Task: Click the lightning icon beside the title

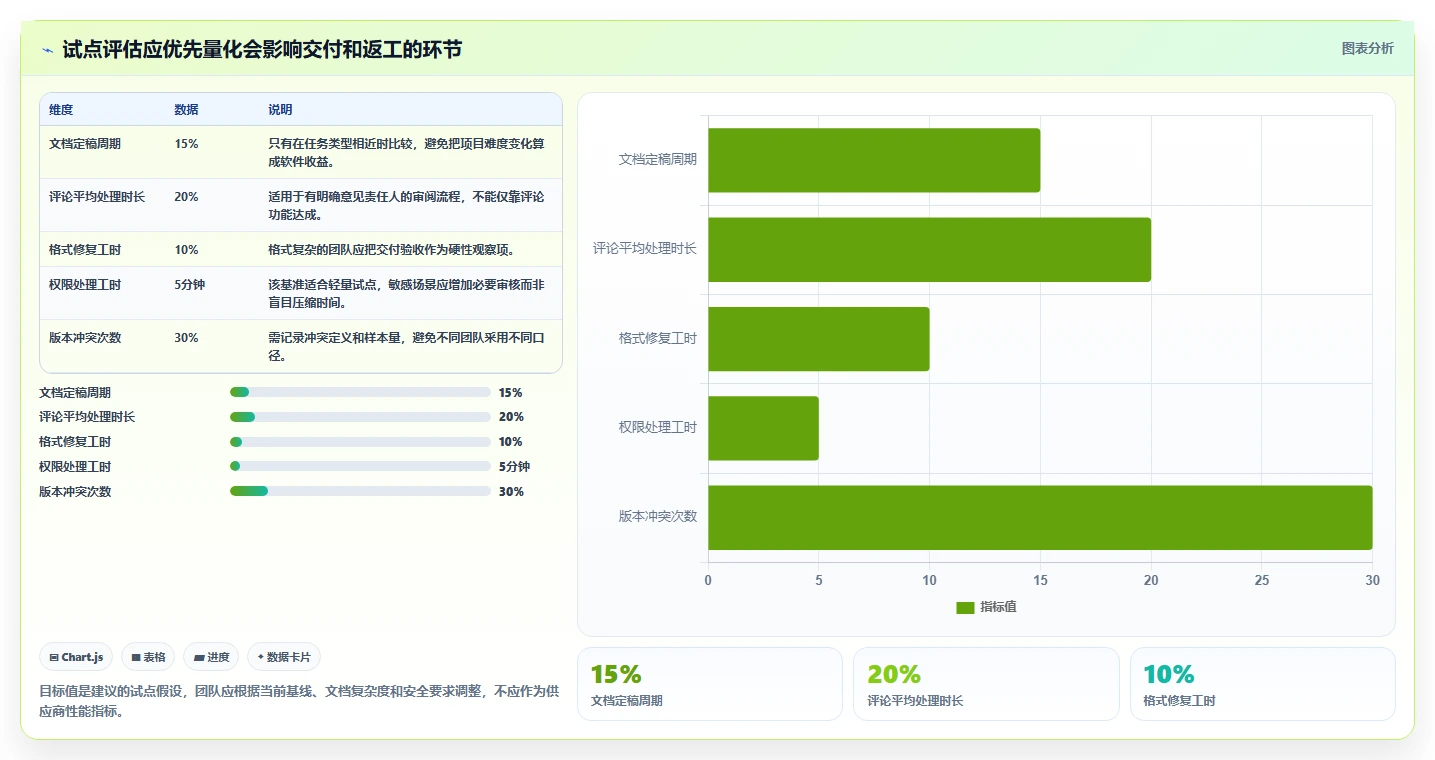Action: [x=48, y=50]
